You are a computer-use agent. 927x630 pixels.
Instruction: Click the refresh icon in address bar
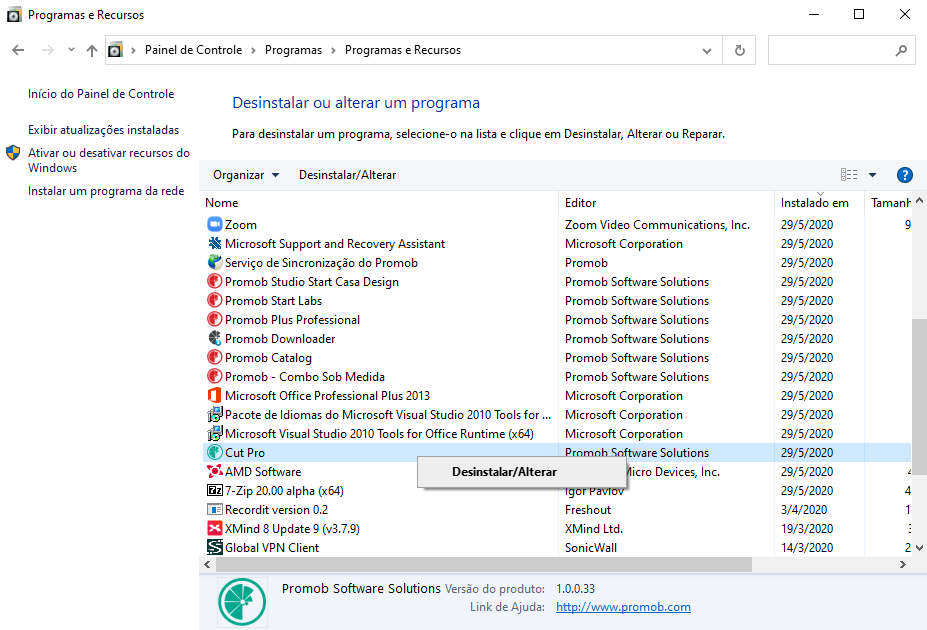pyautogui.click(x=740, y=50)
